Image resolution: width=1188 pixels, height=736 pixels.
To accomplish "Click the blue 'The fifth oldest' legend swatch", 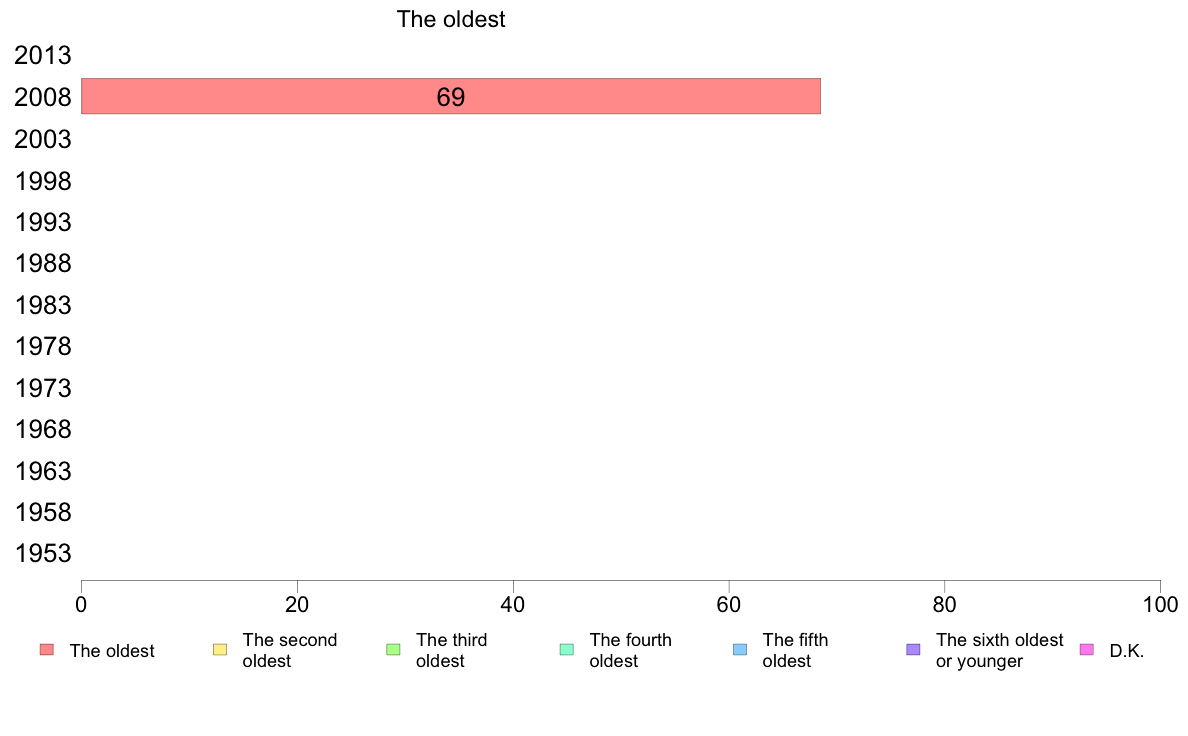I will [740, 650].
